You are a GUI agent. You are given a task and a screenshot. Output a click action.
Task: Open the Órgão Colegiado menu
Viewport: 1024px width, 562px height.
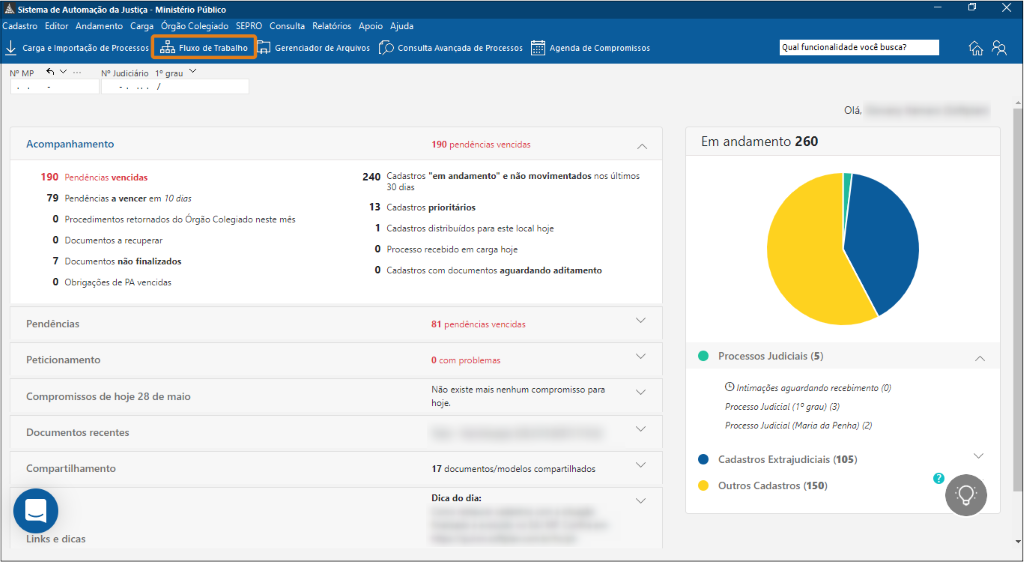coord(195,26)
